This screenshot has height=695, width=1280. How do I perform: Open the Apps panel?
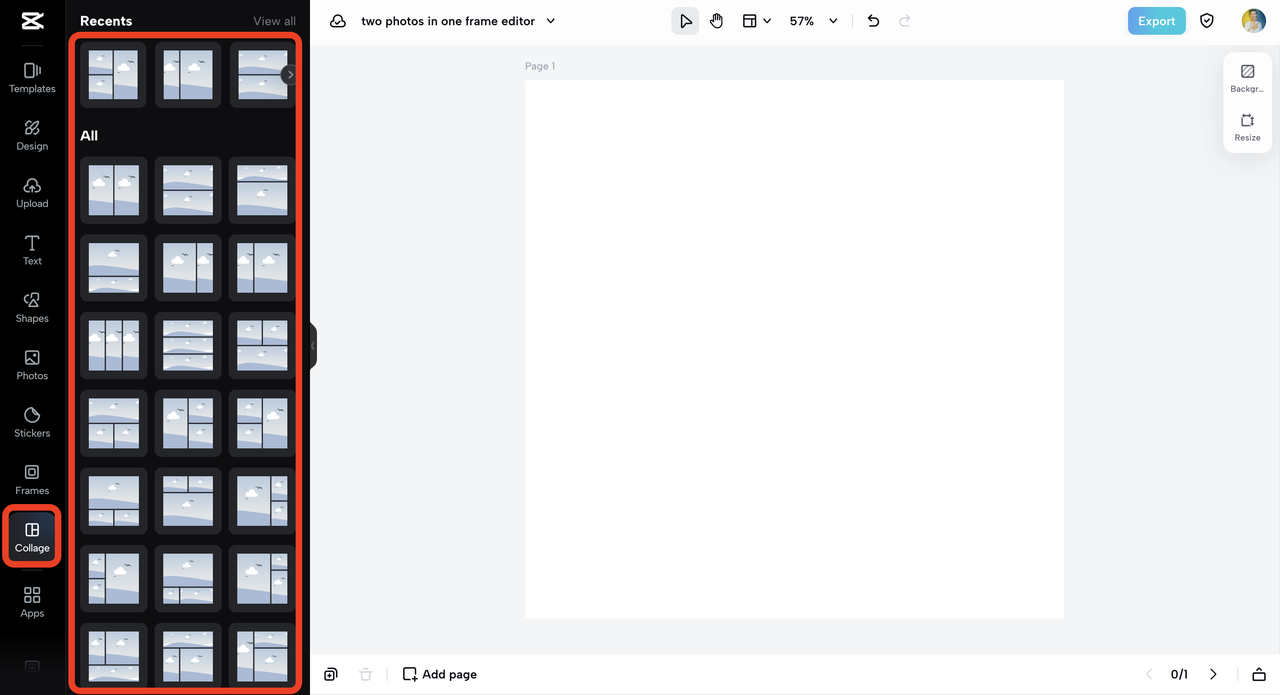click(32, 602)
